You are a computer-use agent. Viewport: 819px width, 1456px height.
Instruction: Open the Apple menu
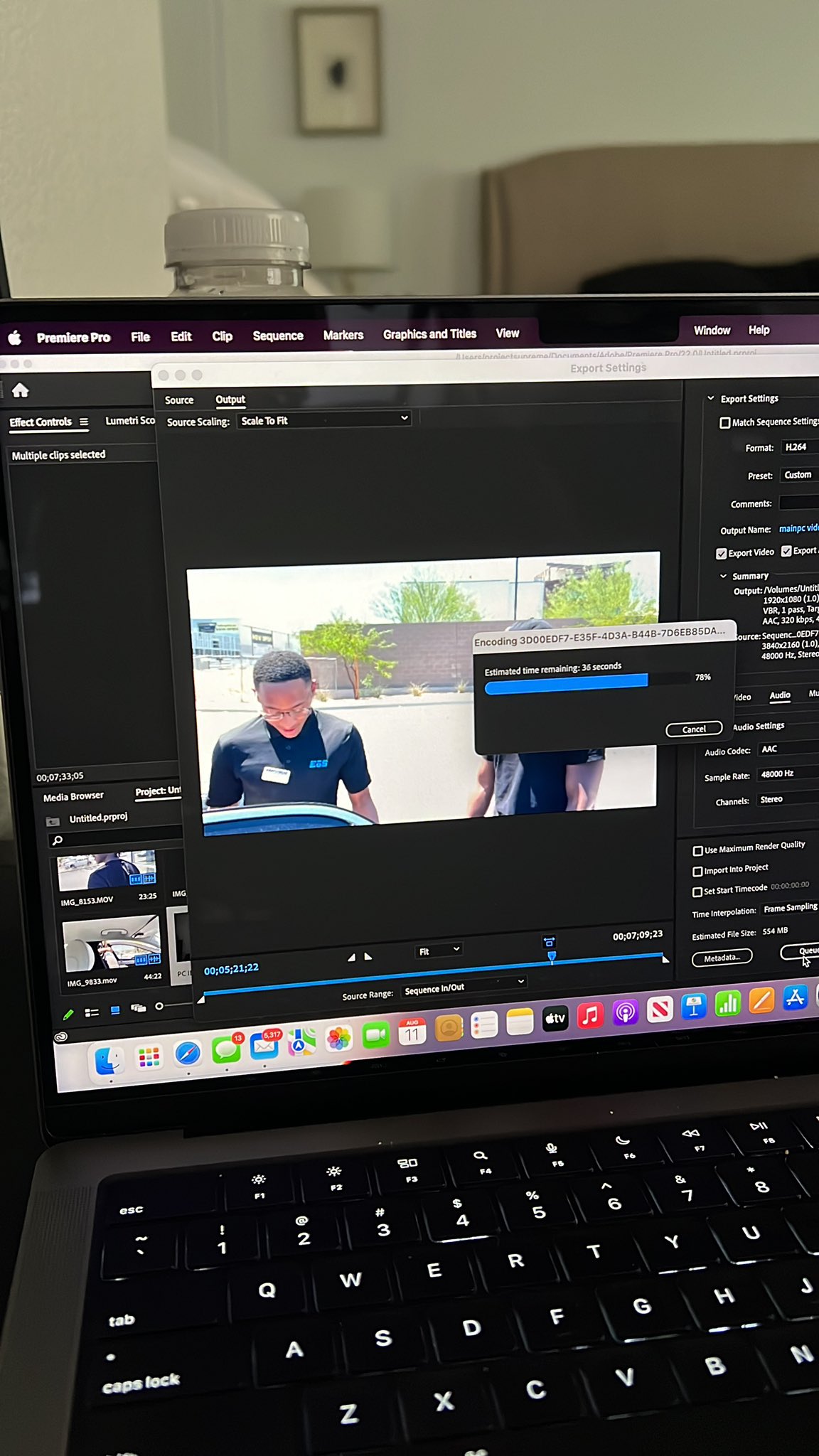click(x=14, y=338)
